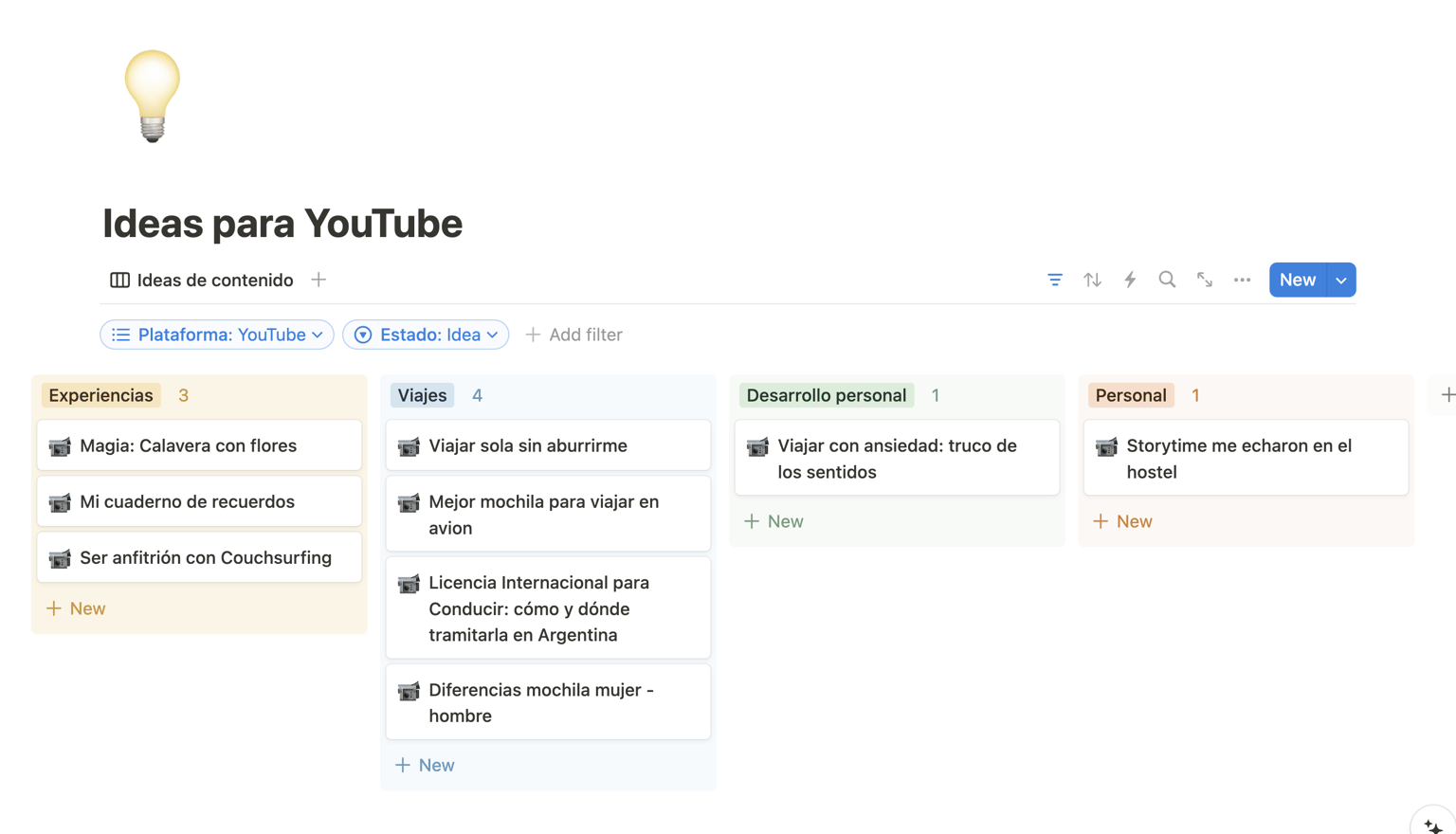The width and height of the screenshot is (1456, 834).
Task: Open card Mi cuaderno de recuerdos
Action: (x=199, y=501)
